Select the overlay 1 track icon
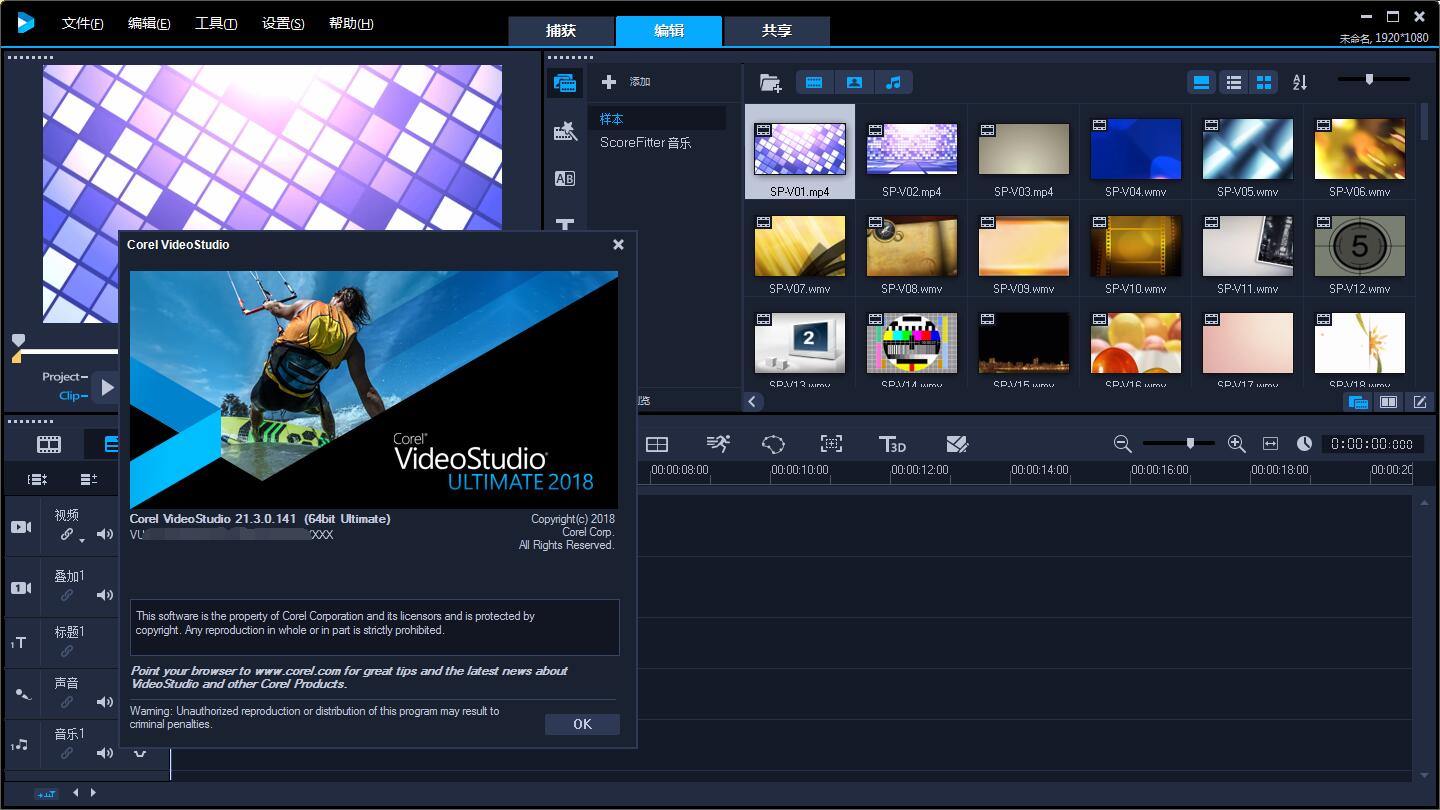 coord(21,588)
